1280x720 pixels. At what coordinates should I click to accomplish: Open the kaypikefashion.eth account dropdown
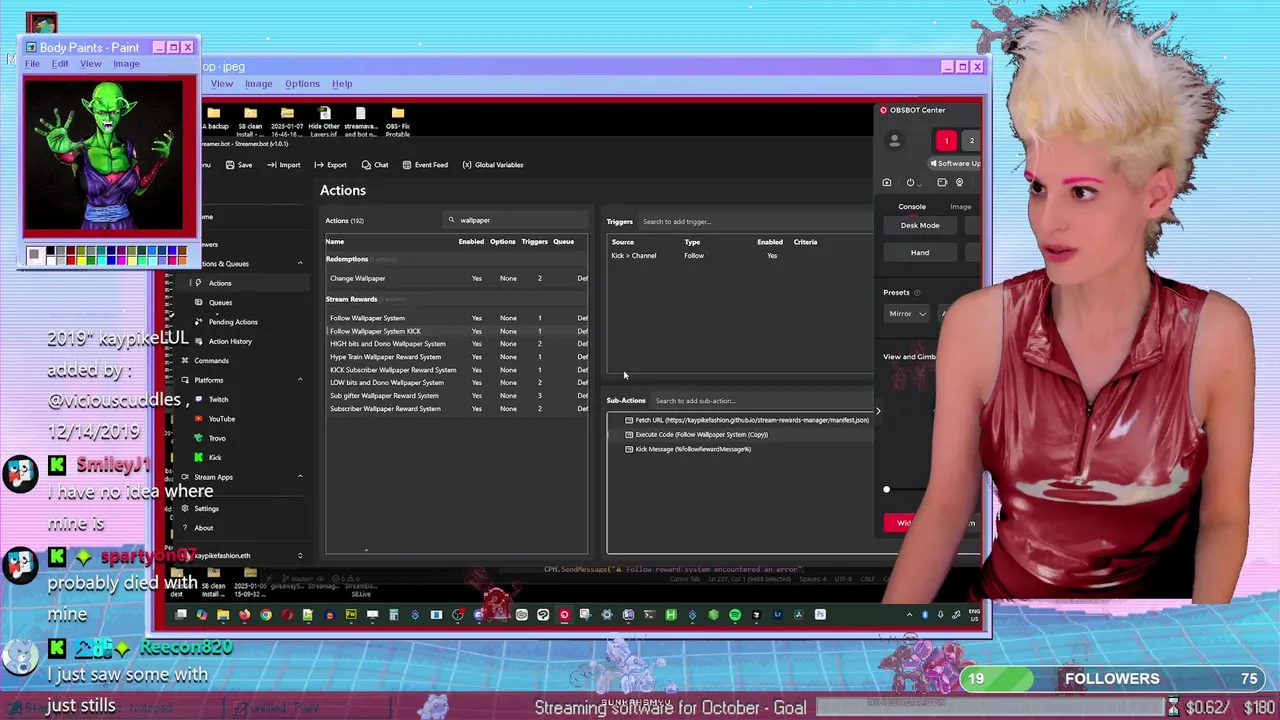(300, 555)
